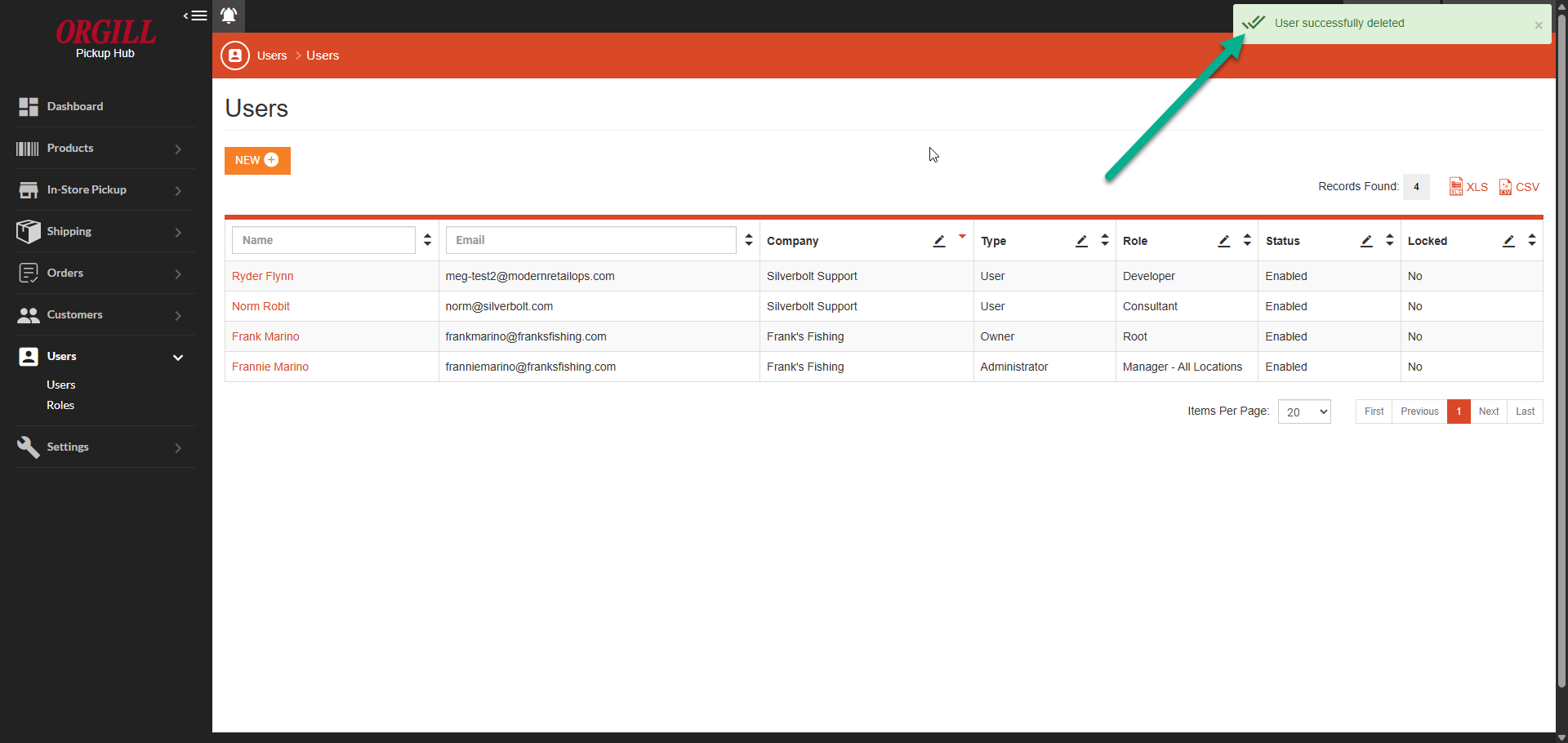Open user Frannie Marino
The width and height of the screenshot is (1568, 743).
pyautogui.click(x=270, y=367)
